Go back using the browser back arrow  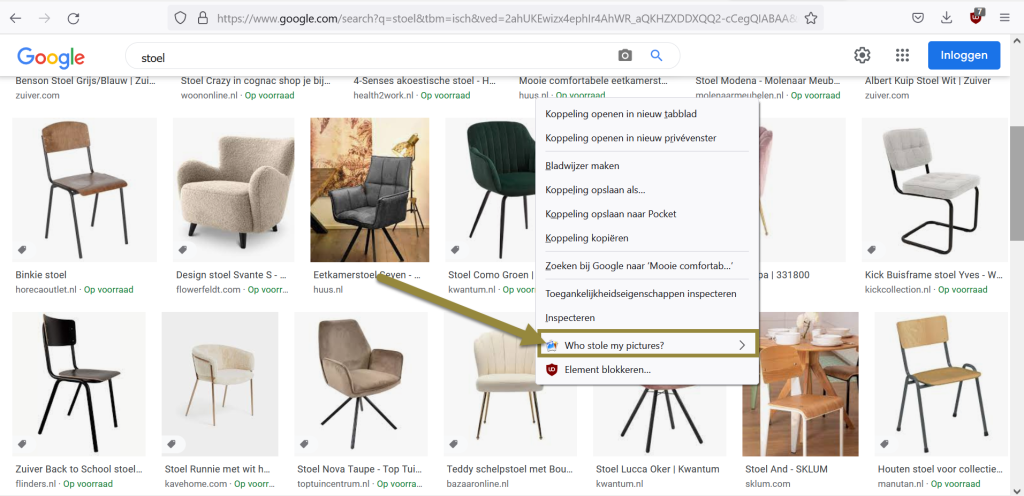coord(16,18)
